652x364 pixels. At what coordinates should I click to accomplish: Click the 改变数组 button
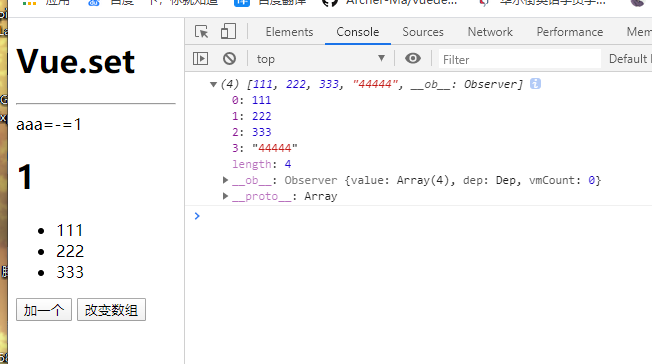(111, 310)
